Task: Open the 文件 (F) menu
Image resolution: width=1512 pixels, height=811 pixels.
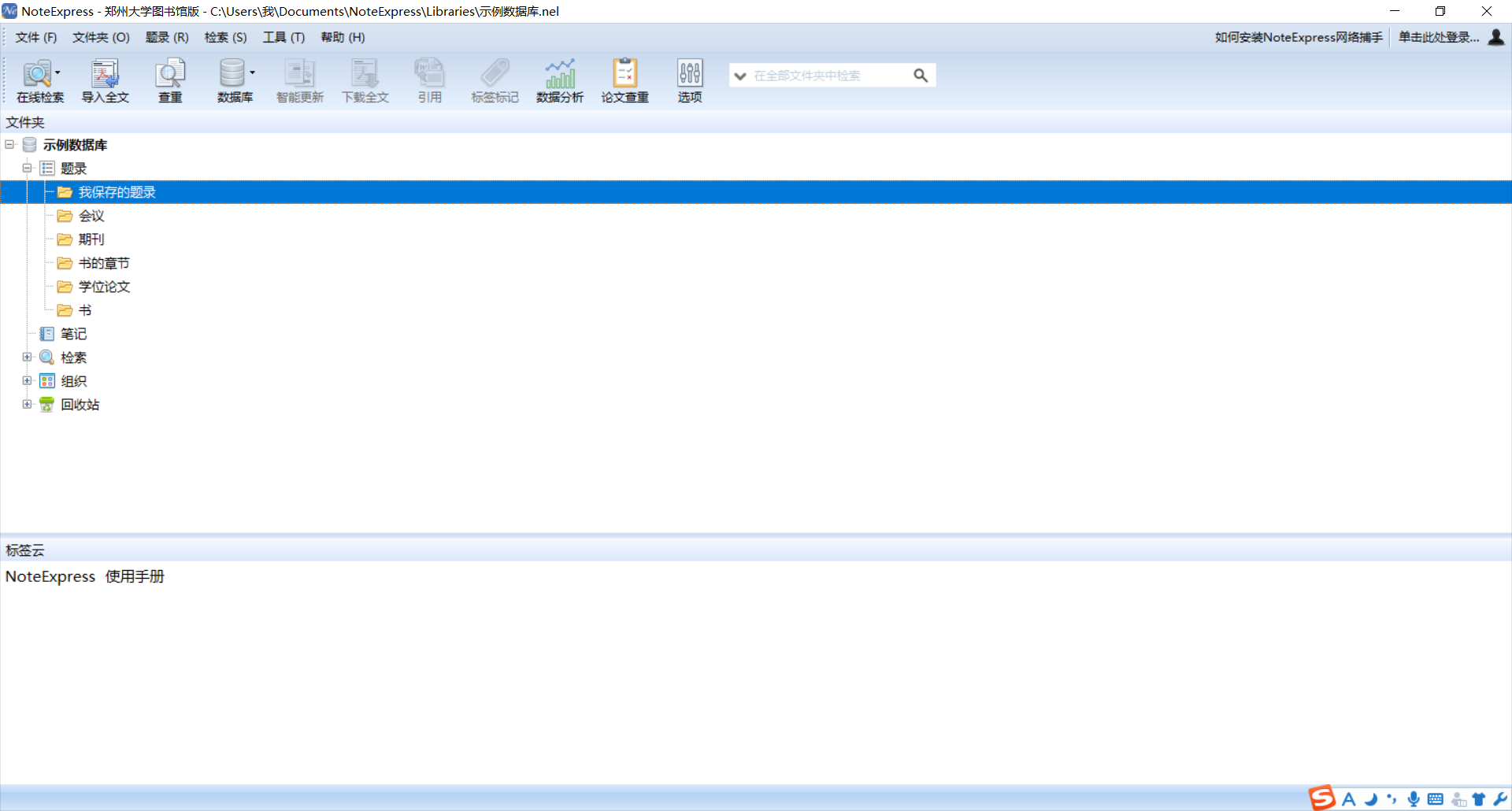Action: pyautogui.click(x=36, y=37)
